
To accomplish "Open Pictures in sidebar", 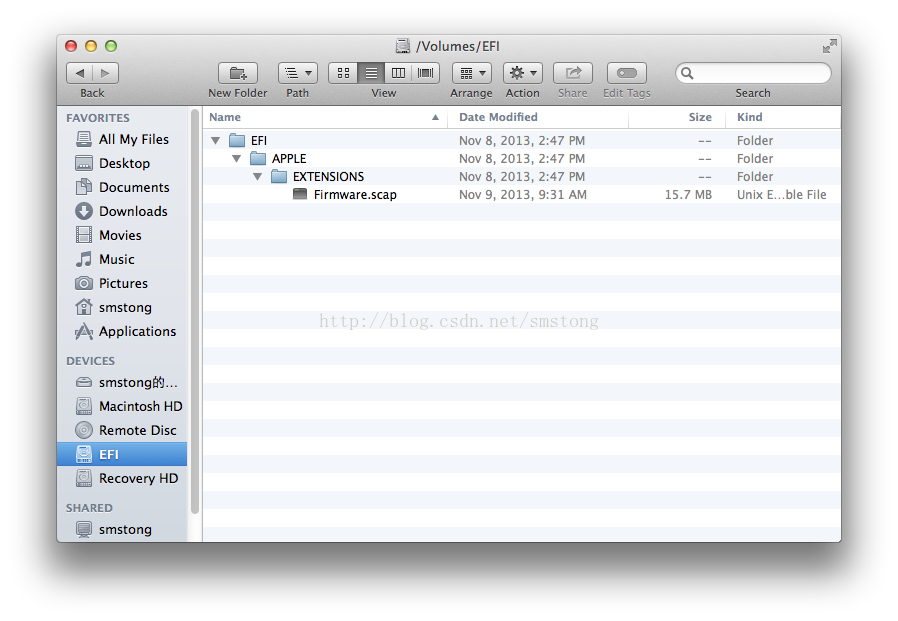I will [x=122, y=284].
